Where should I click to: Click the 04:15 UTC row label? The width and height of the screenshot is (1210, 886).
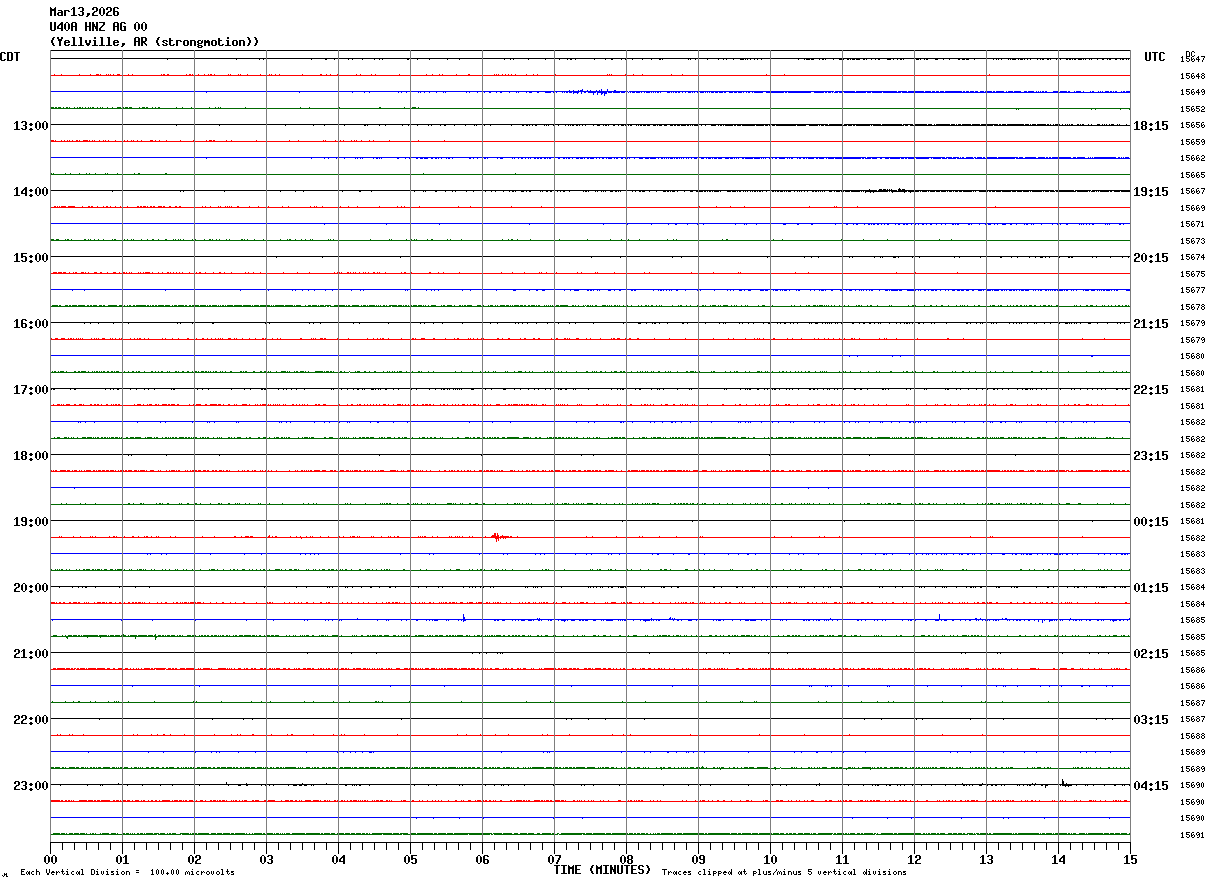(x=1152, y=786)
